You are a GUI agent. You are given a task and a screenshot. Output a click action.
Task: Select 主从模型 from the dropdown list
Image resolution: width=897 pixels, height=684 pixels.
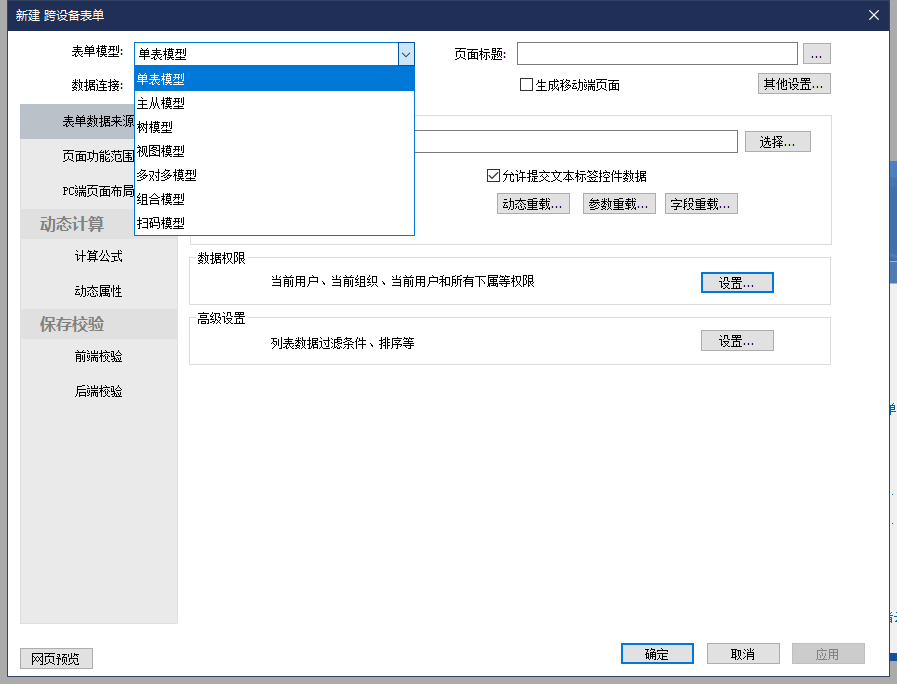161,103
